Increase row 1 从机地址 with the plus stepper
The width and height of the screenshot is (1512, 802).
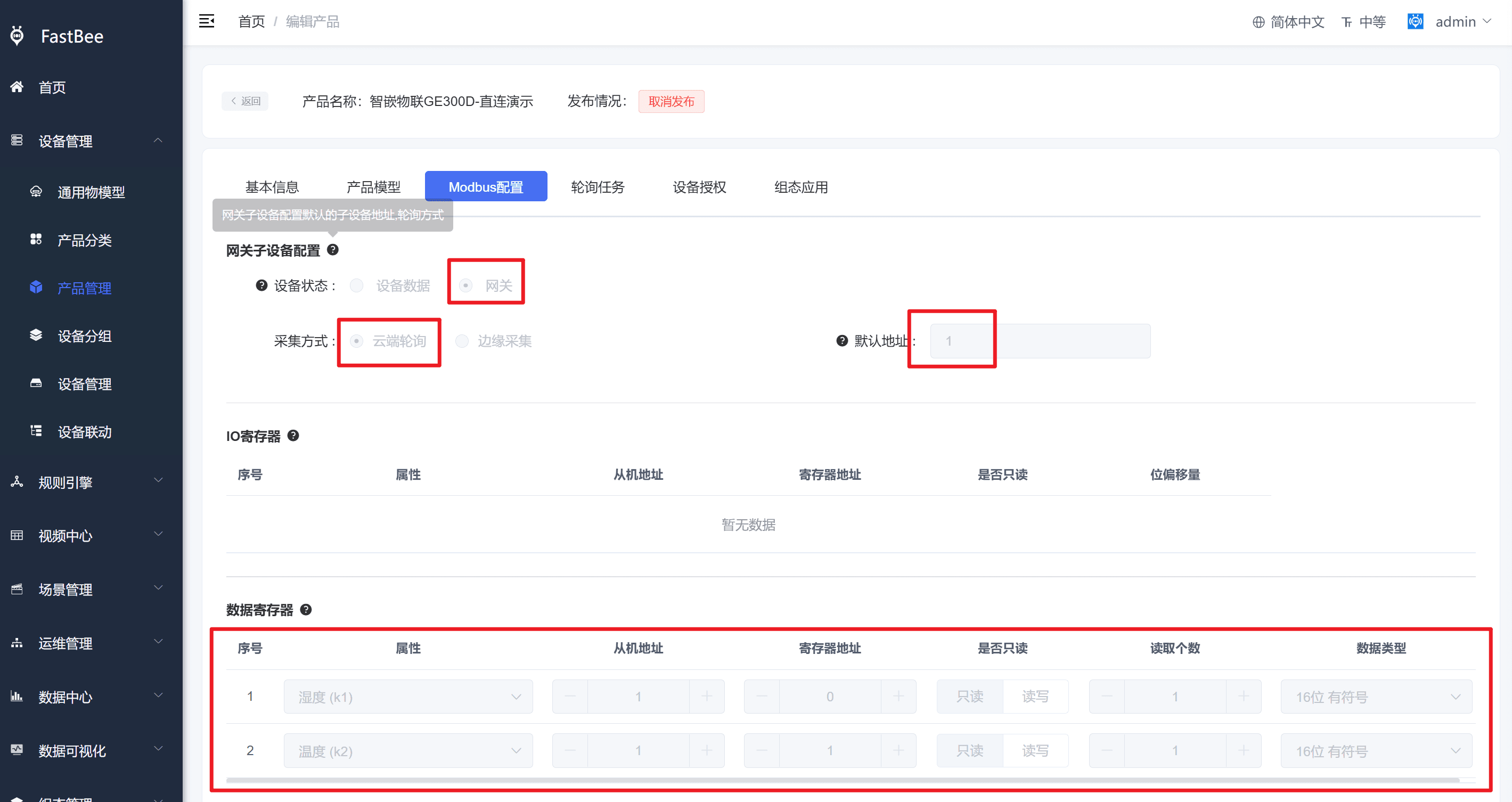point(707,697)
